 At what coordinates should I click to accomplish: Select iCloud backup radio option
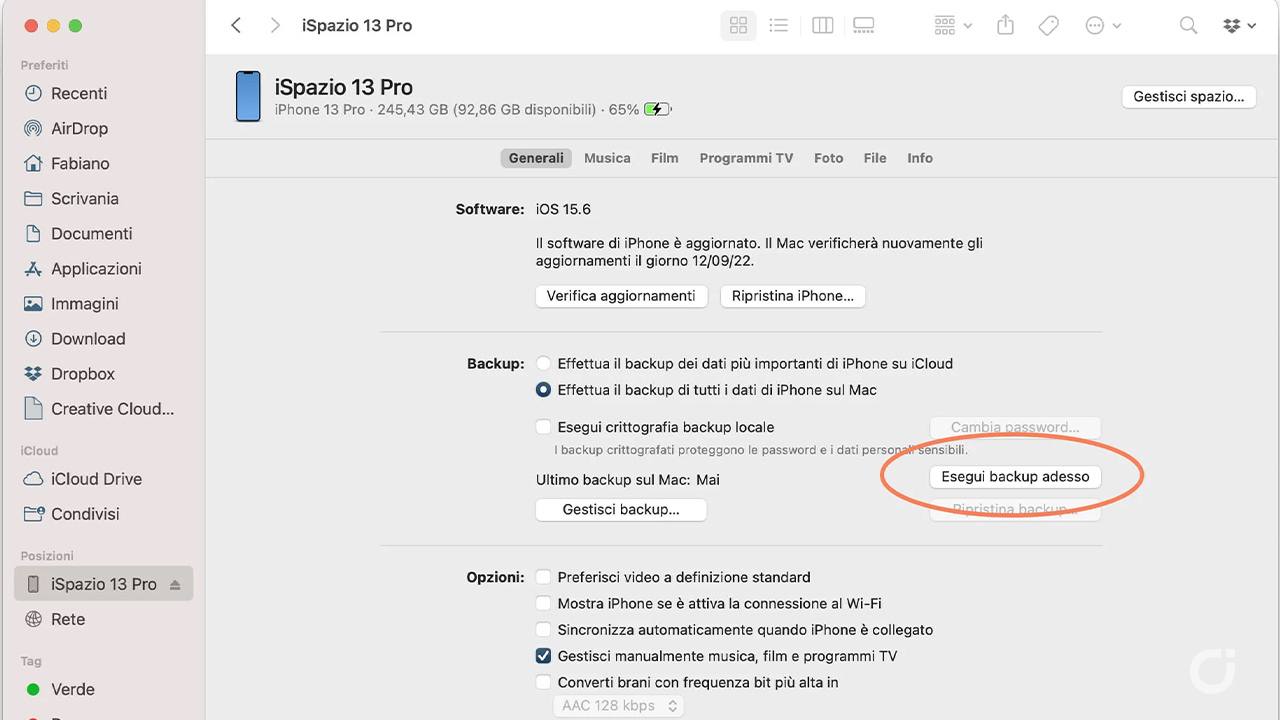(543, 364)
